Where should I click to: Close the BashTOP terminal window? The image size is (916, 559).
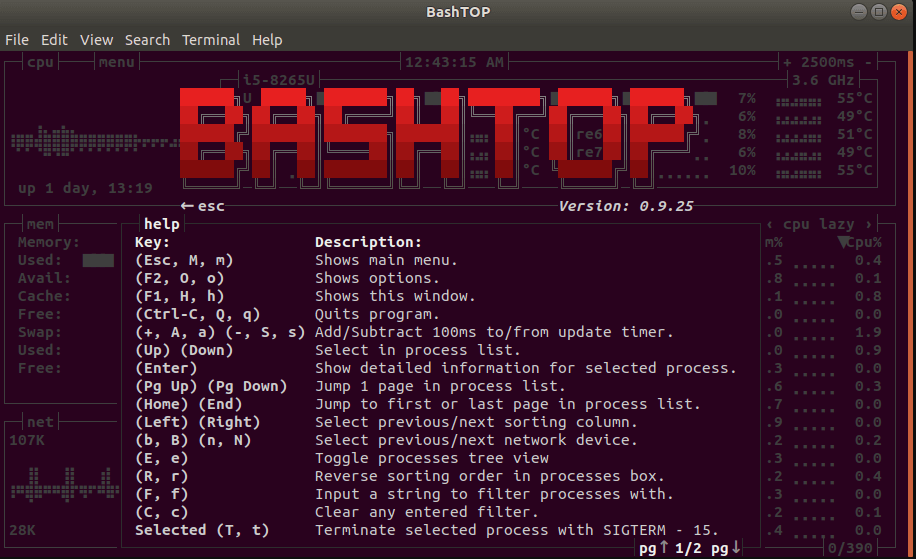(x=899, y=12)
